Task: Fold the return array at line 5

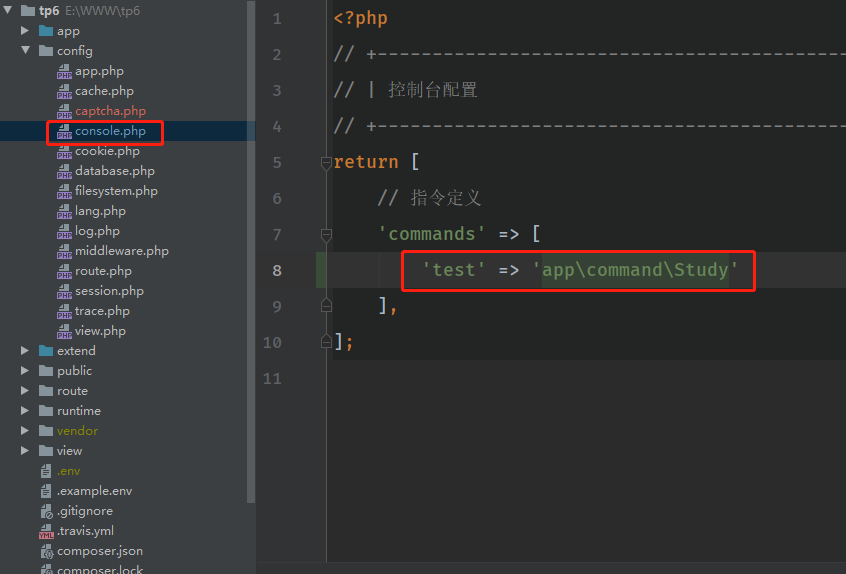Action: click(x=326, y=162)
